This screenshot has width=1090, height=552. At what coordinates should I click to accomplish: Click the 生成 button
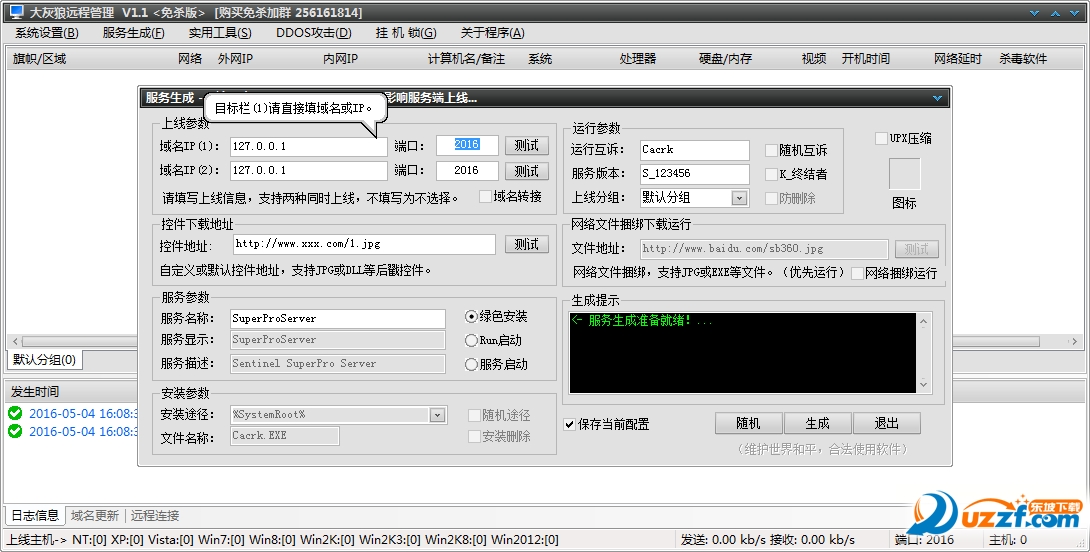click(818, 423)
